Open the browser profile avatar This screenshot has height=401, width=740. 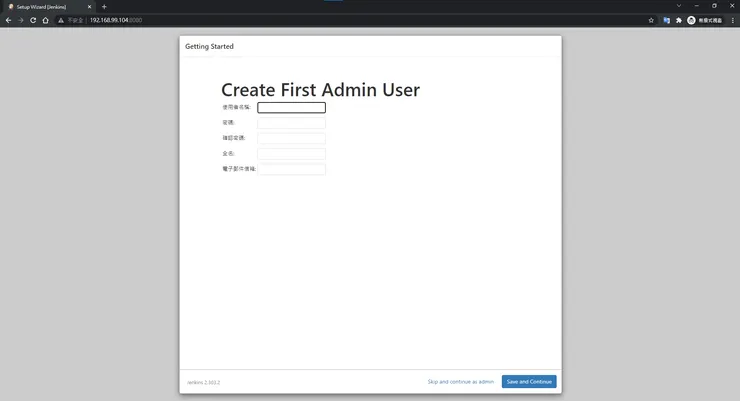click(x=691, y=20)
